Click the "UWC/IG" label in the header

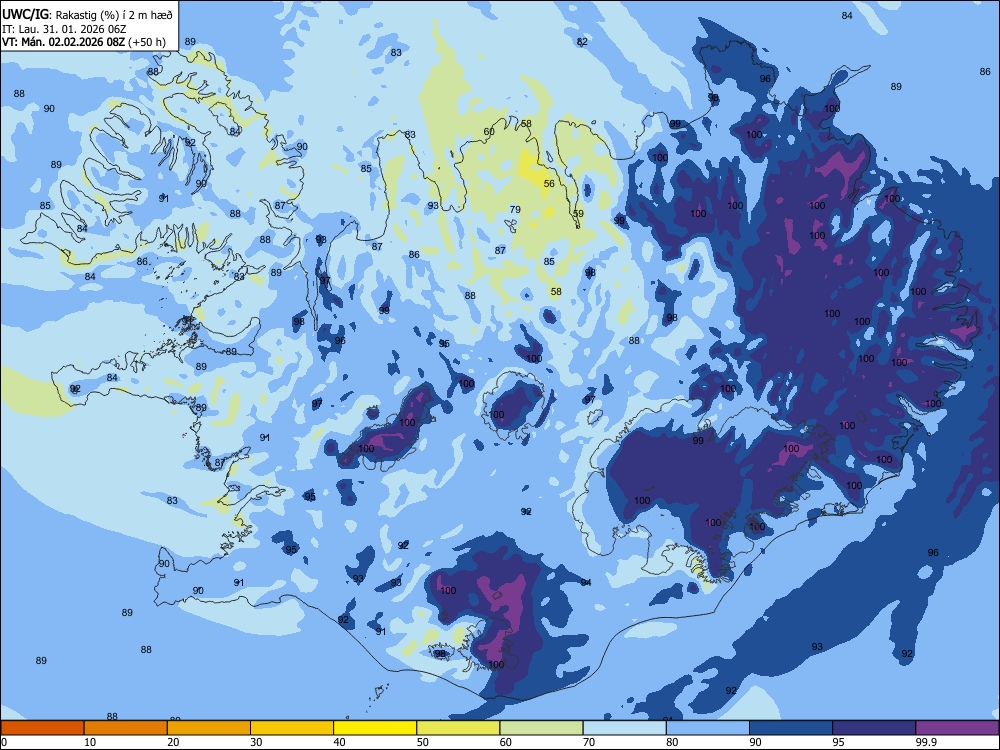25,13
